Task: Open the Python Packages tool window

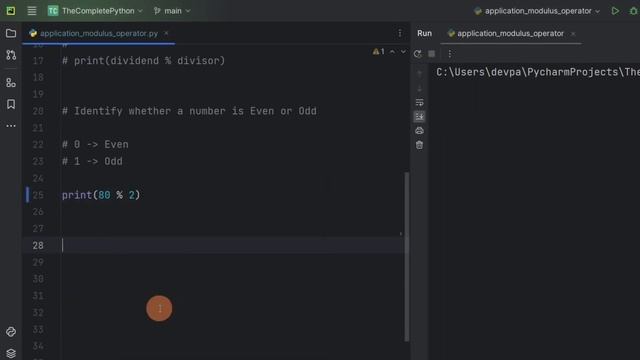Action: click(11, 332)
